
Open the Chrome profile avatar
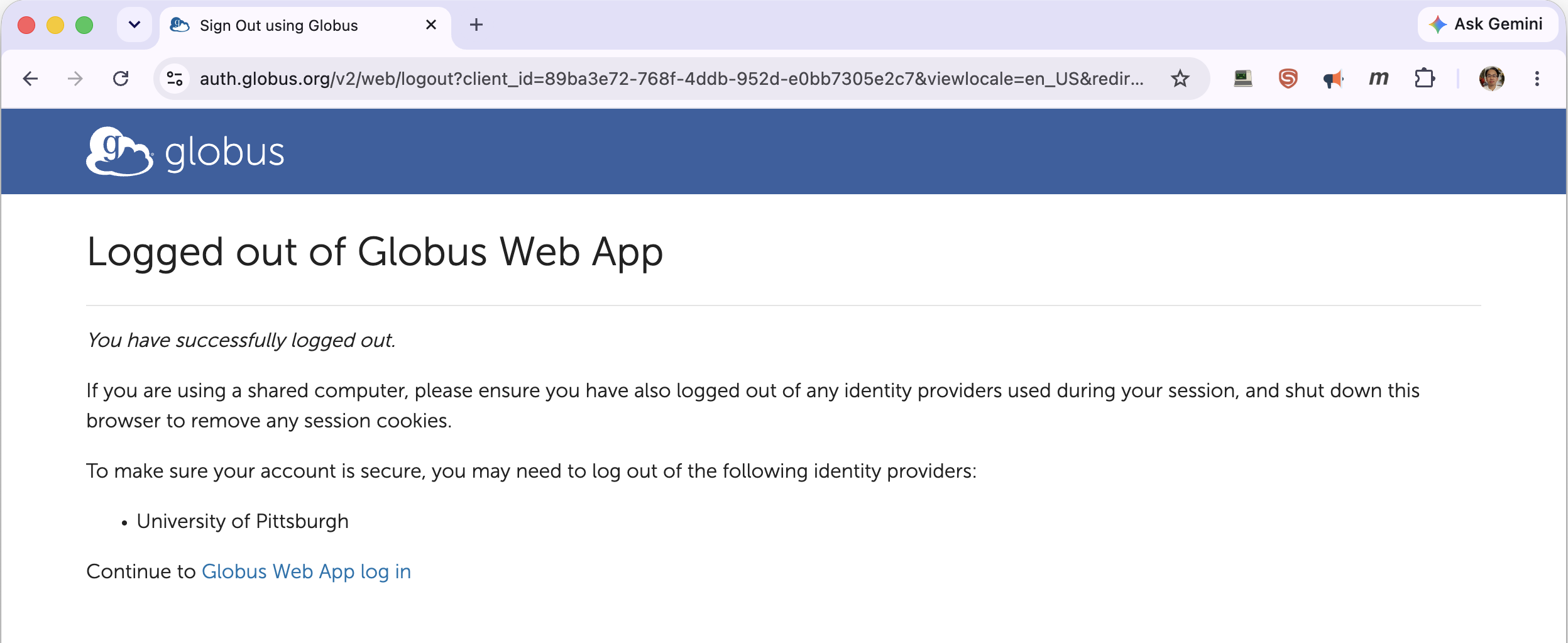(x=1491, y=79)
